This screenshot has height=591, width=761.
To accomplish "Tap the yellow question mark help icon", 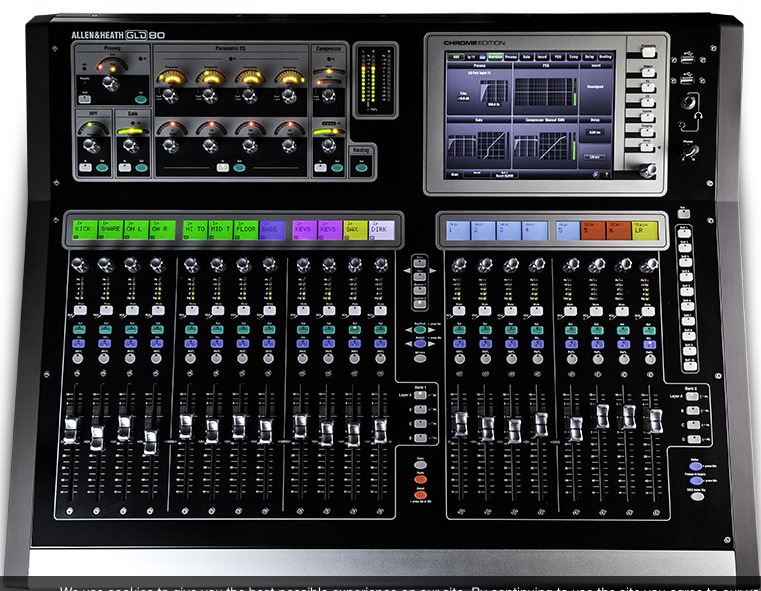I will [x=607, y=174].
